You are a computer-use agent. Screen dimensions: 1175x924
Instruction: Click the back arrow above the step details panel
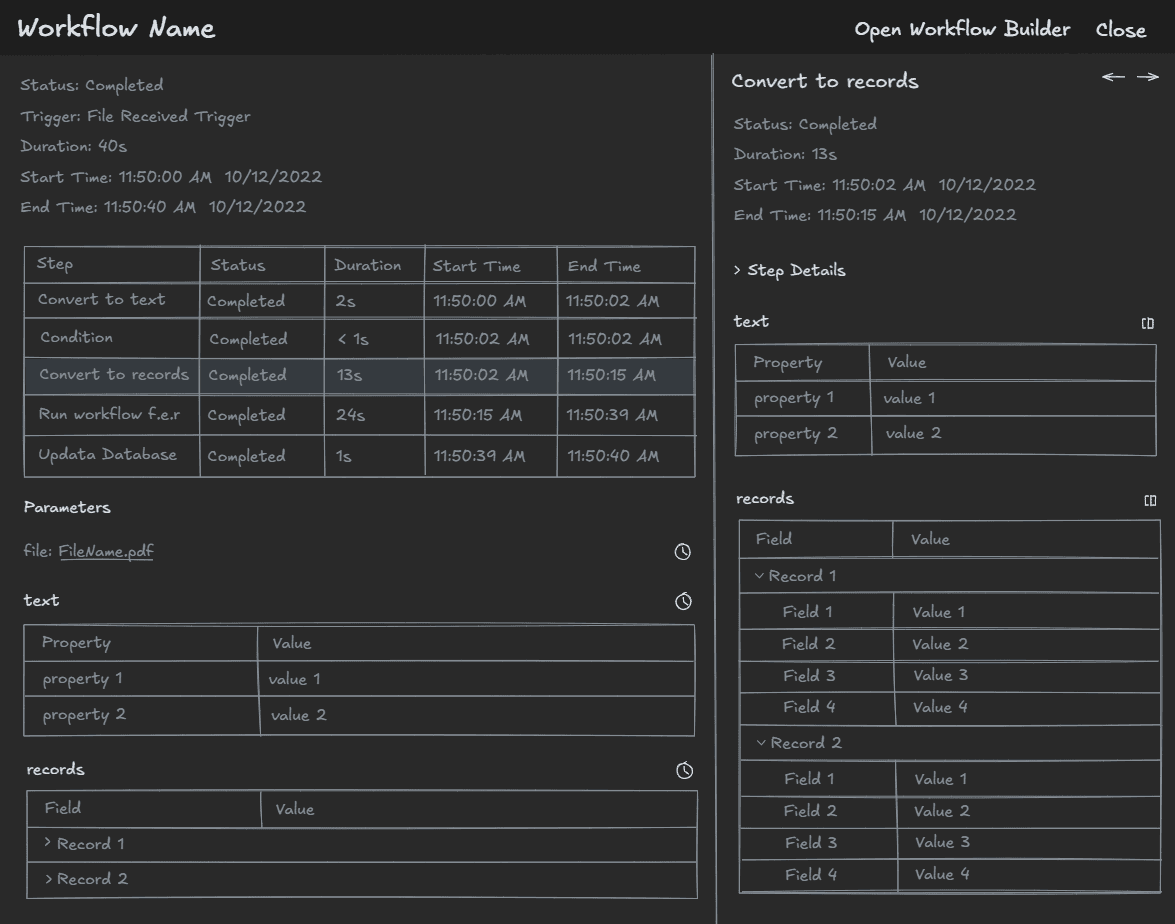click(x=1112, y=76)
